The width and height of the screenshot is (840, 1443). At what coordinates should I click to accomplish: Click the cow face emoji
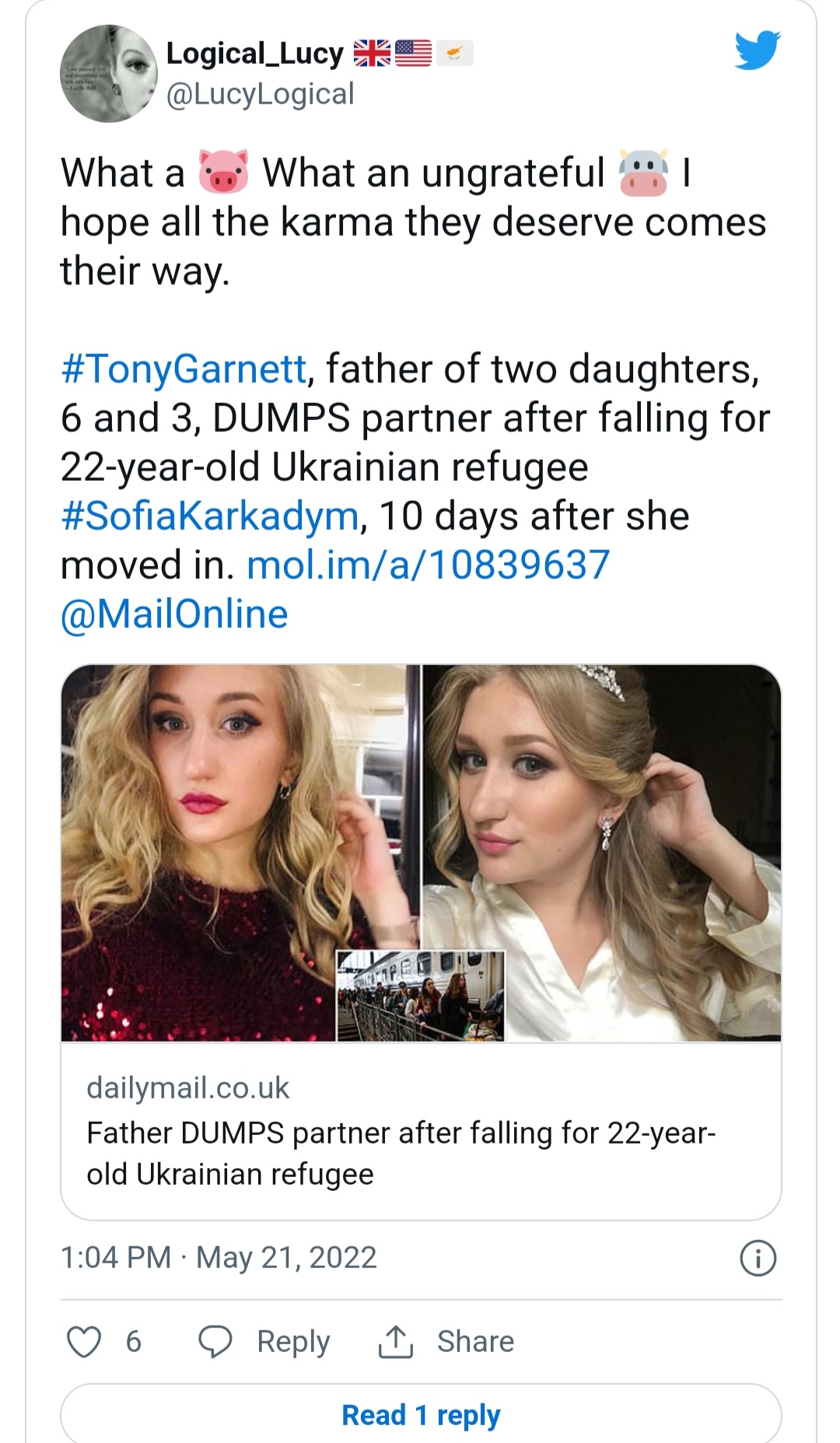click(643, 172)
